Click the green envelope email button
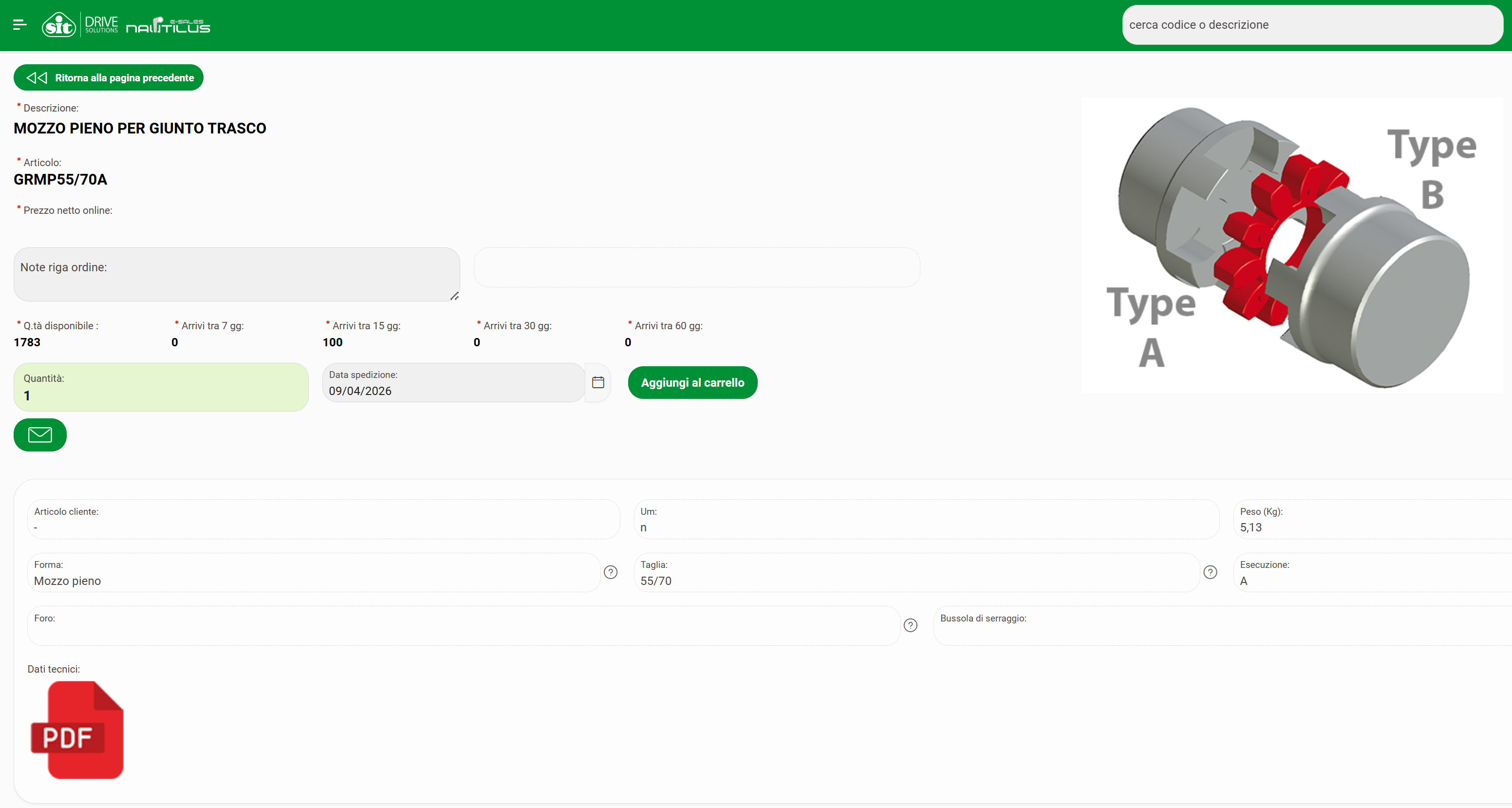The width and height of the screenshot is (1512, 808). (40, 434)
